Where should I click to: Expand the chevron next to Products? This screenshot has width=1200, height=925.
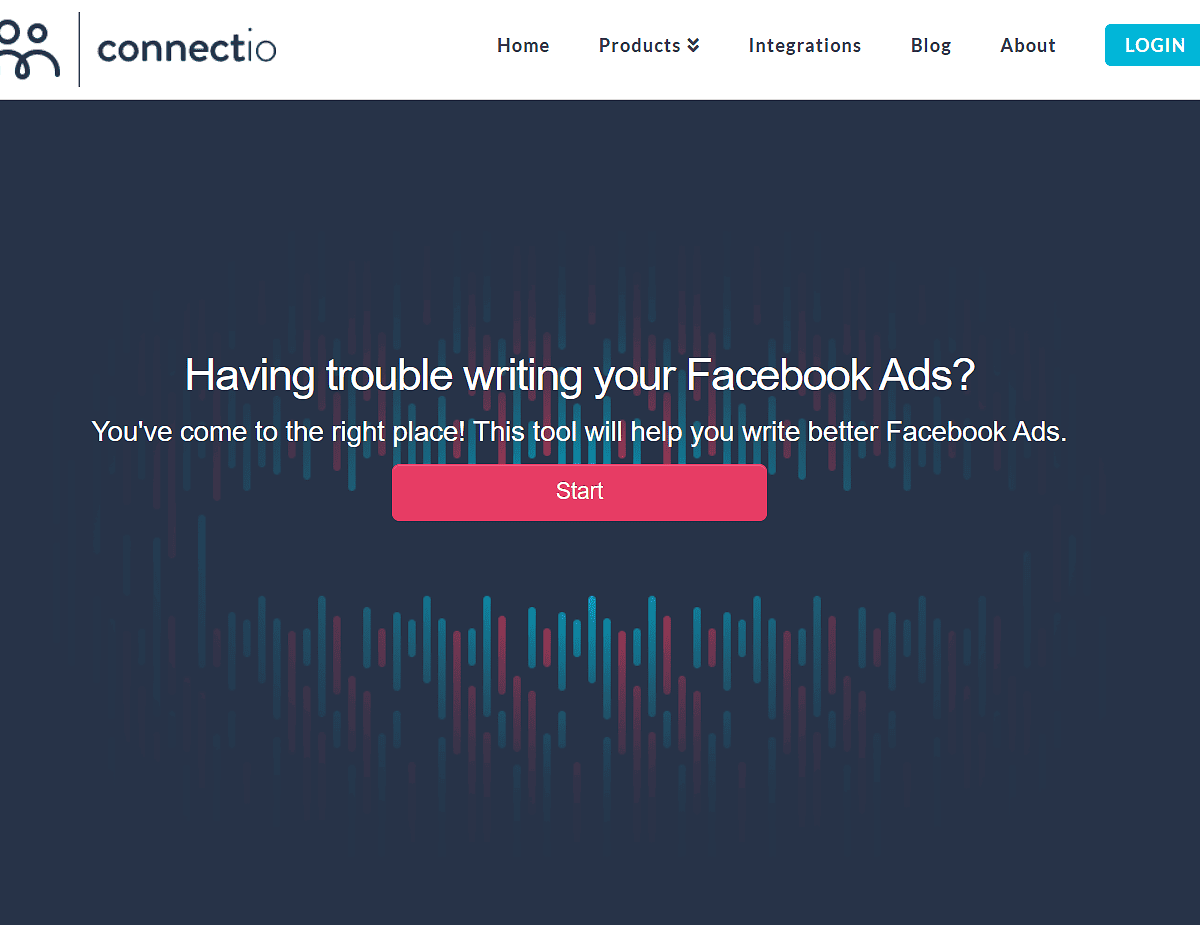(x=694, y=44)
